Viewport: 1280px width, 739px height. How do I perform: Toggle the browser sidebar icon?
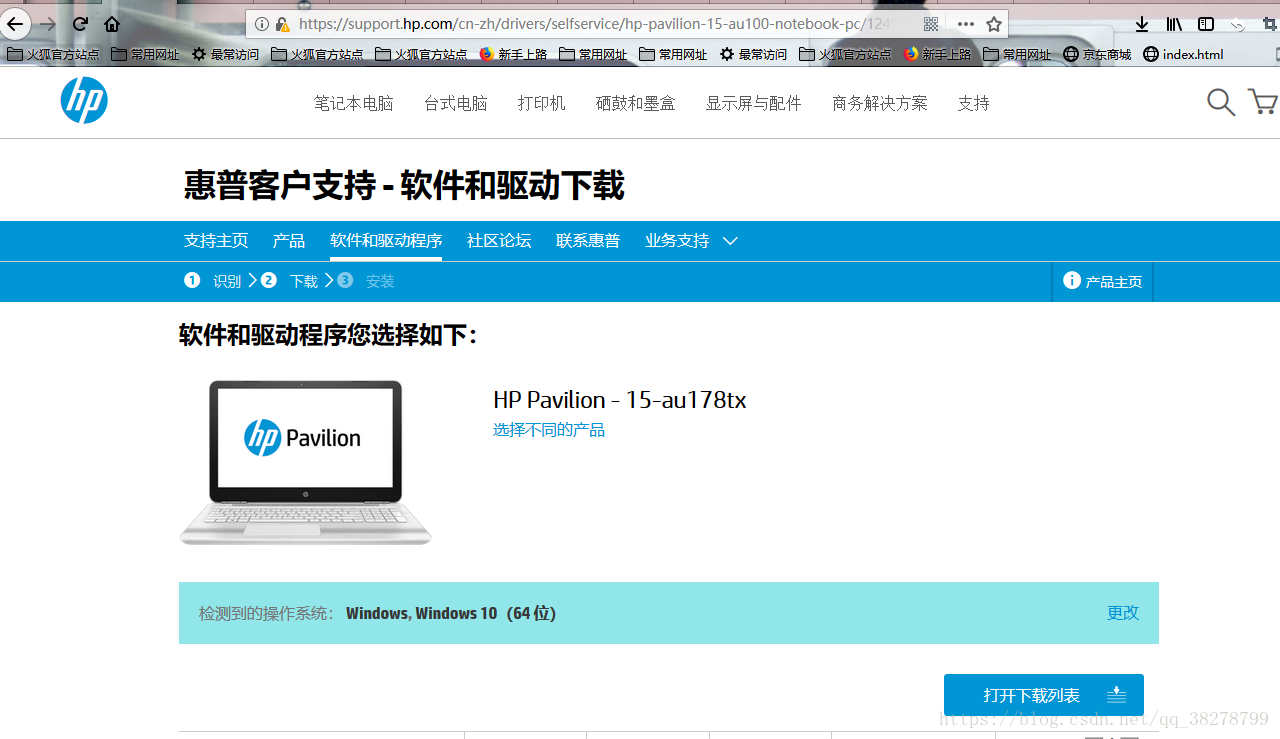pyautogui.click(x=1206, y=24)
